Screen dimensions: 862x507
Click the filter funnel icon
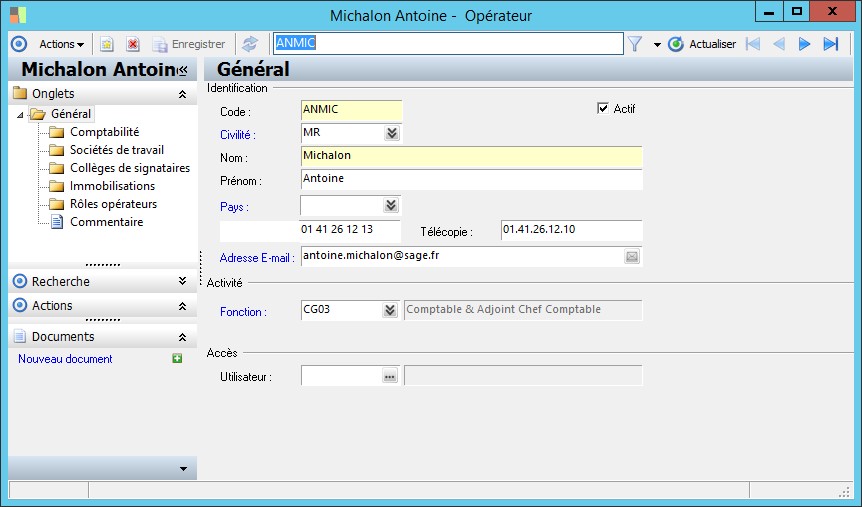pyautogui.click(x=634, y=44)
